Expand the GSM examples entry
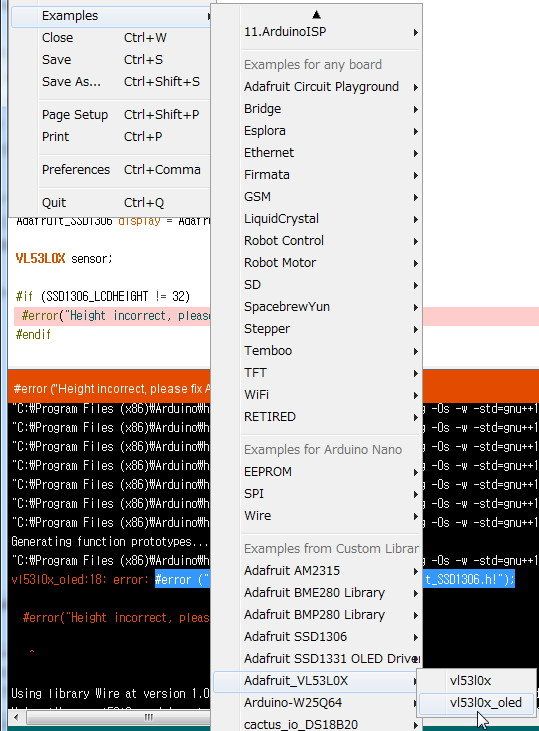 pyautogui.click(x=318, y=197)
